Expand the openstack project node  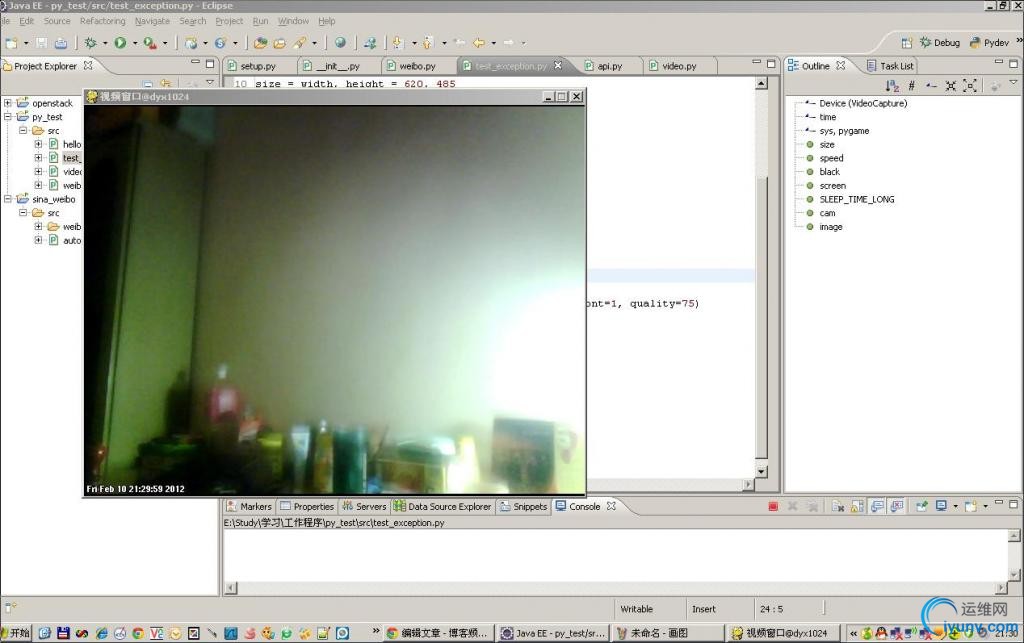[x=8, y=102]
